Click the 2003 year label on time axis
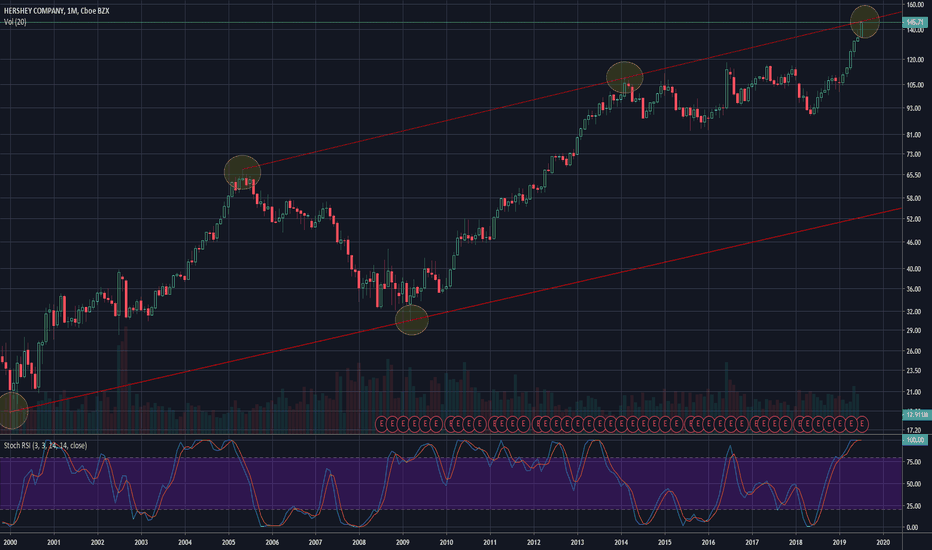932x550 pixels. click(141, 542)
